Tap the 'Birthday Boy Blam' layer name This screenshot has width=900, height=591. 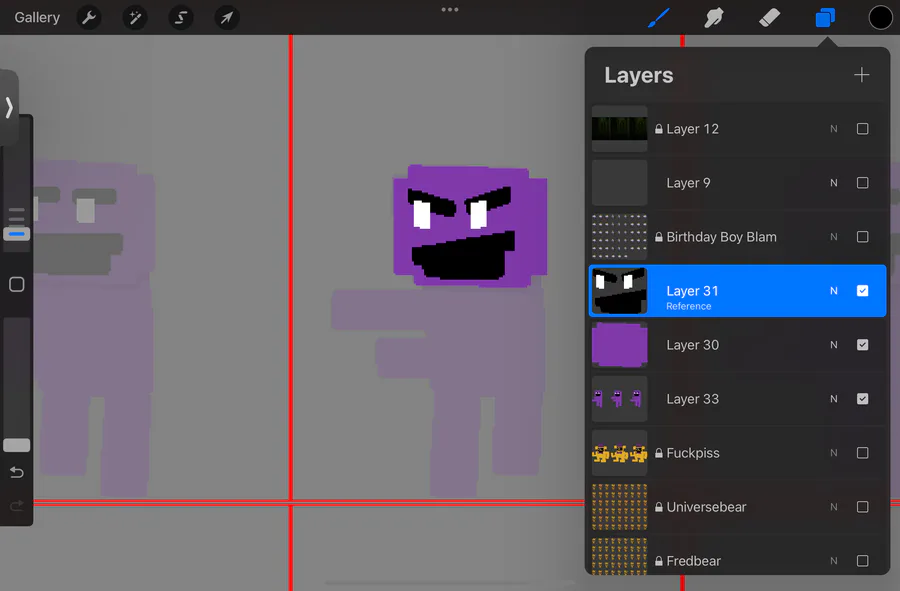[721, 237]
